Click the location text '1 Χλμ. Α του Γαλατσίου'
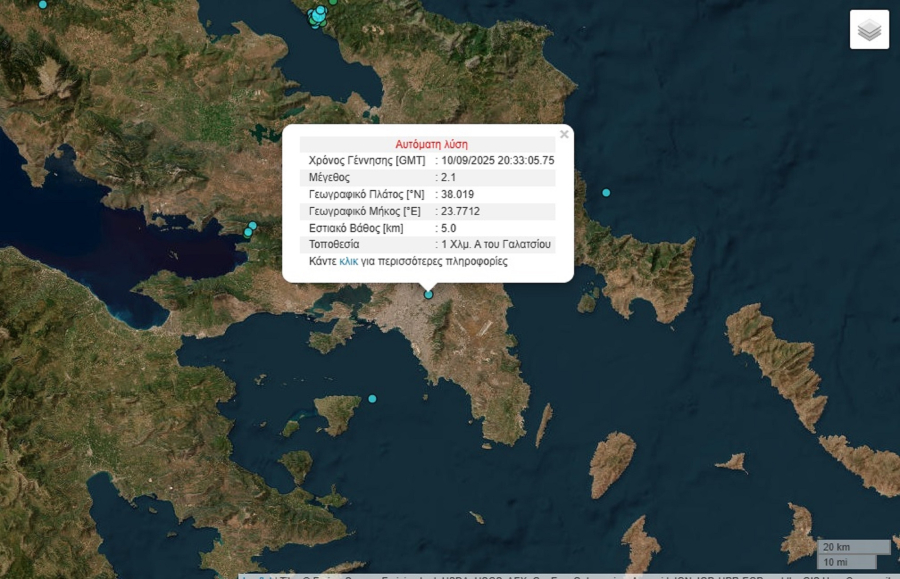 (496, 244)
